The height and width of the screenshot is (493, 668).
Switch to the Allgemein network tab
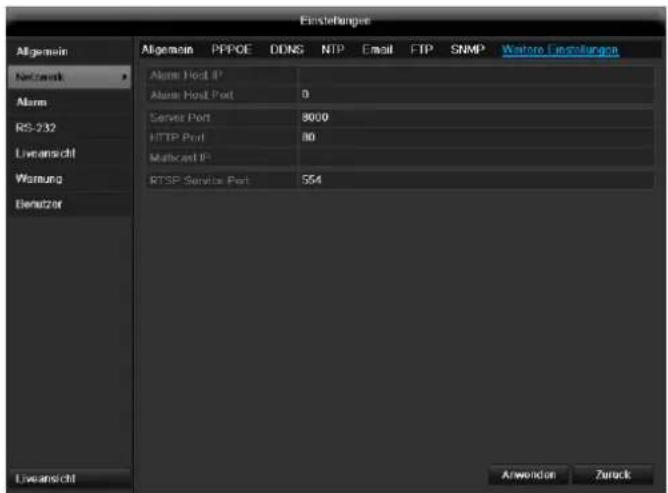[167, 50]
